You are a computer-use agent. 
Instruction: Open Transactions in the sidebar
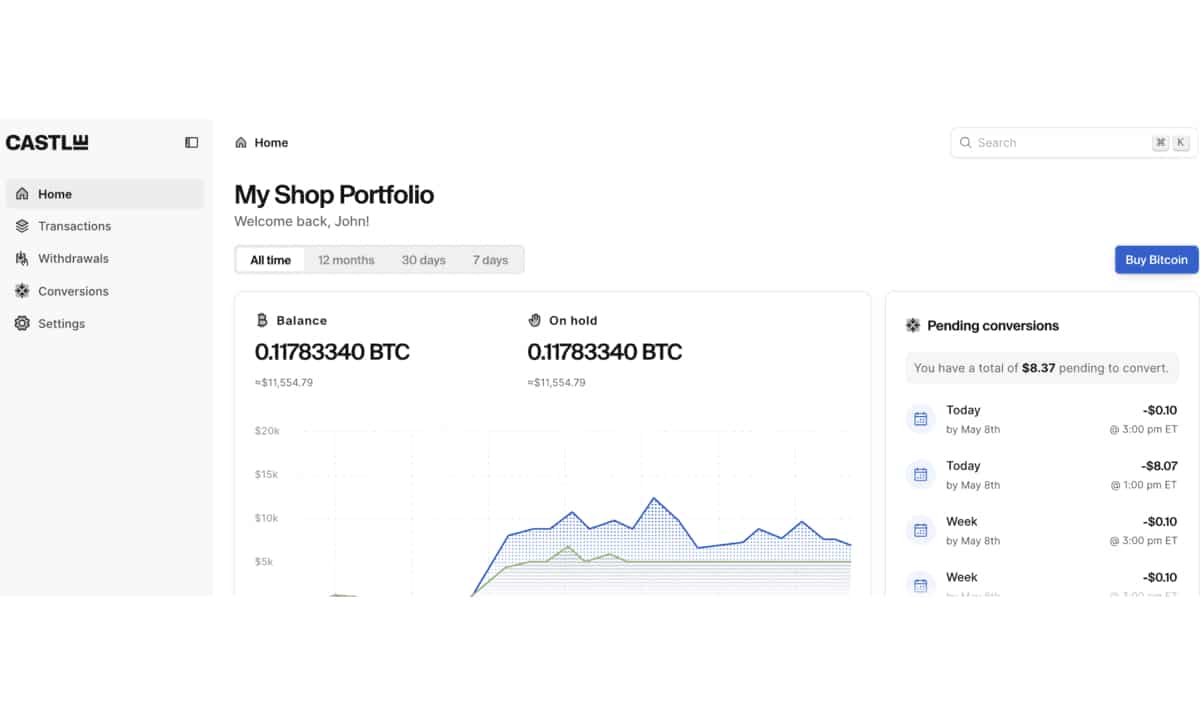[74, 226]
